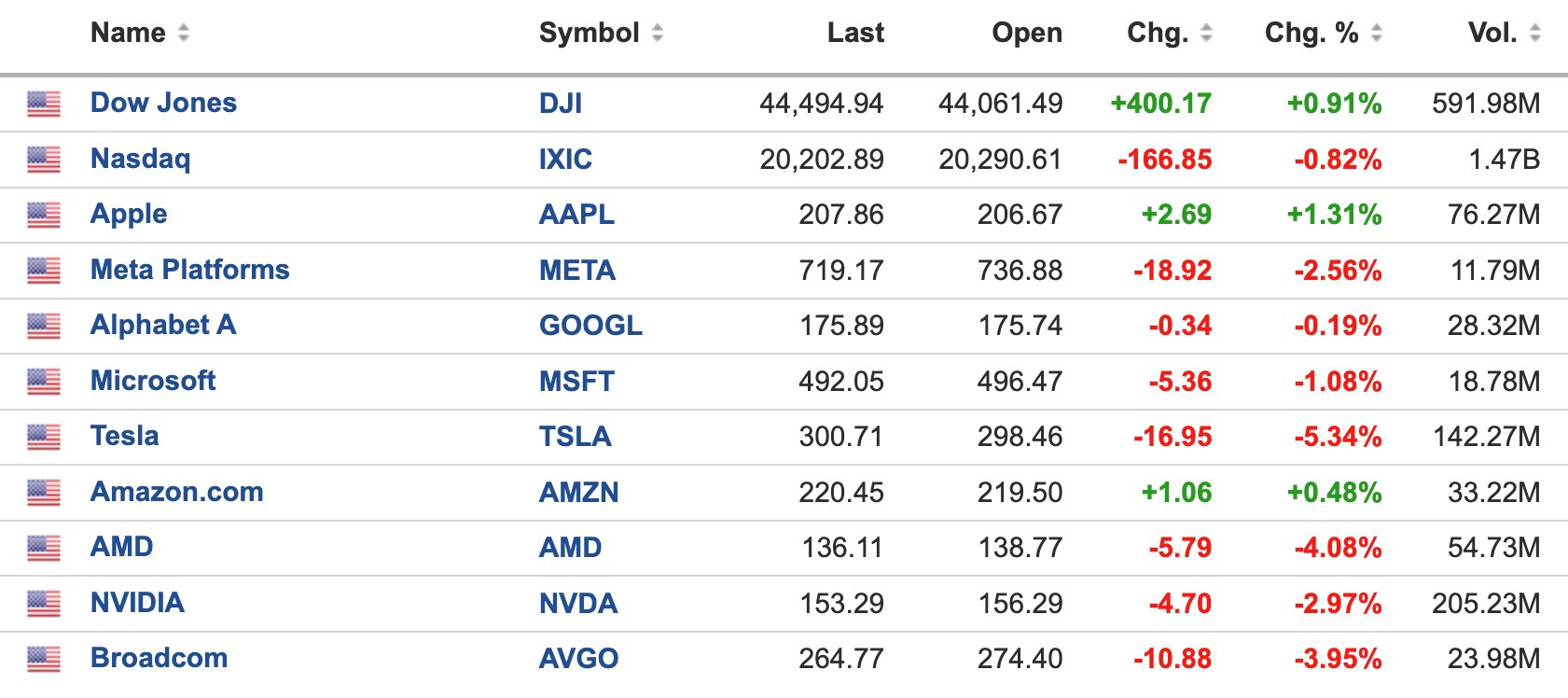Click the US flag icon beside NVIDIA
Viewport: 1568px width, 698px height.
[43, 604]
